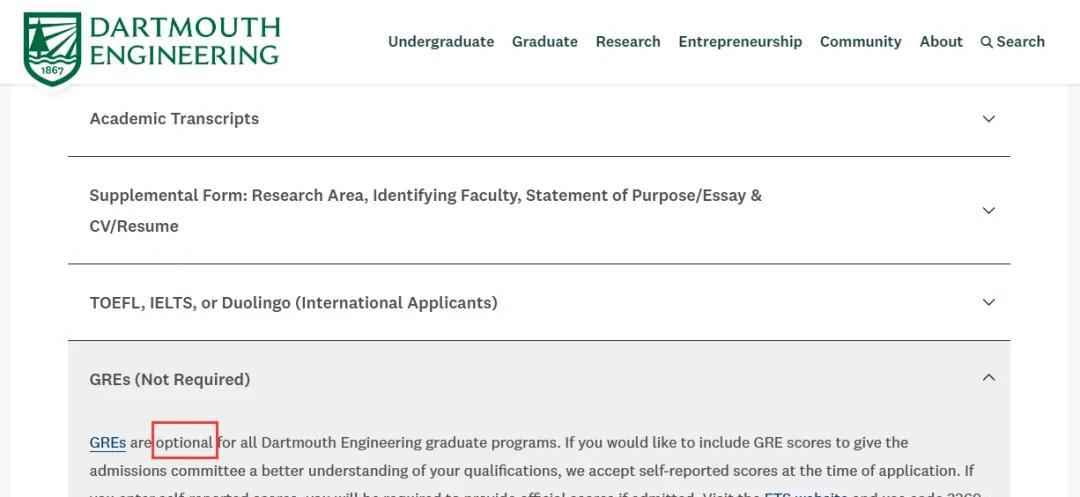Image resolution: width=1080 pixels, height=497 pixels.
Task: Go to Entrepreneurship in navigation
Action: tap(740, 42)
